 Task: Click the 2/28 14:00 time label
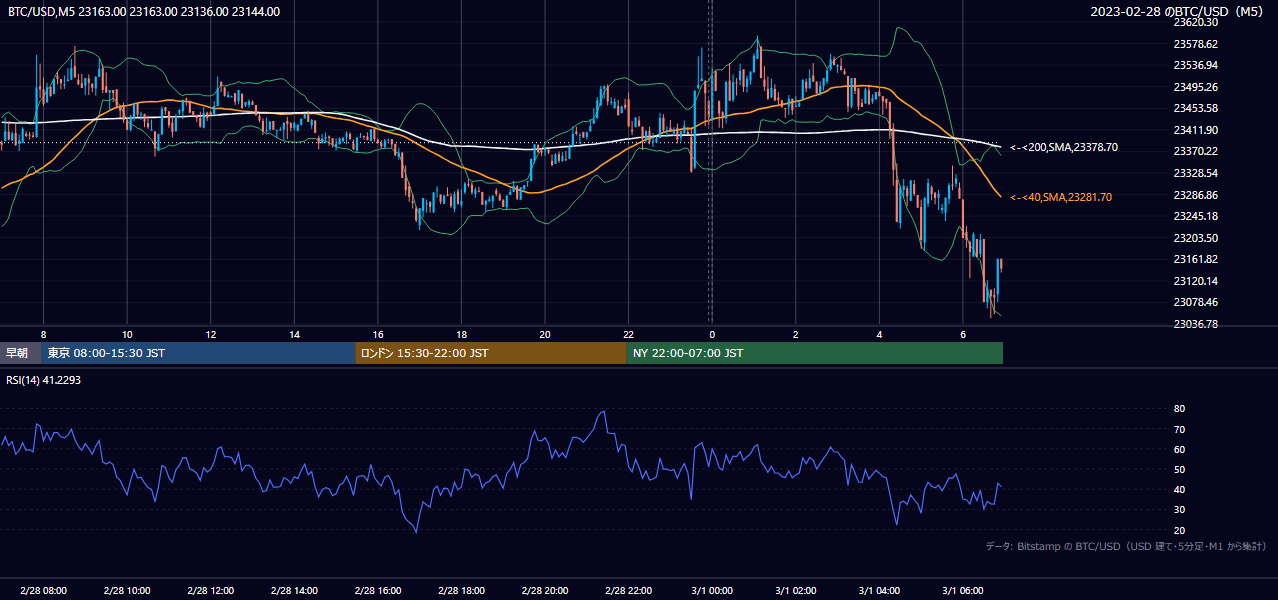[294, 591]
